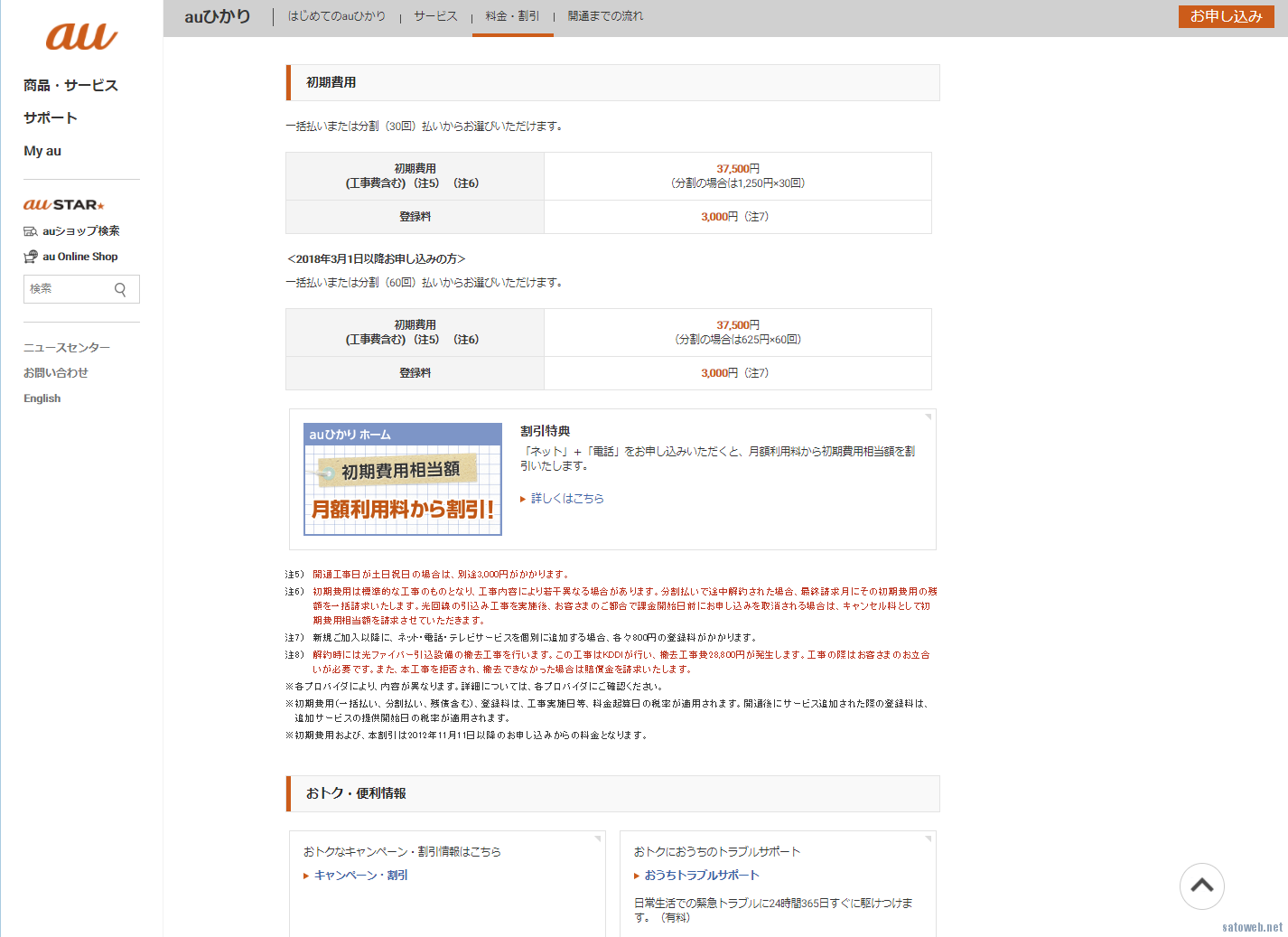Click the 注5) footnote about 土日祝日

tap(427, 575)
